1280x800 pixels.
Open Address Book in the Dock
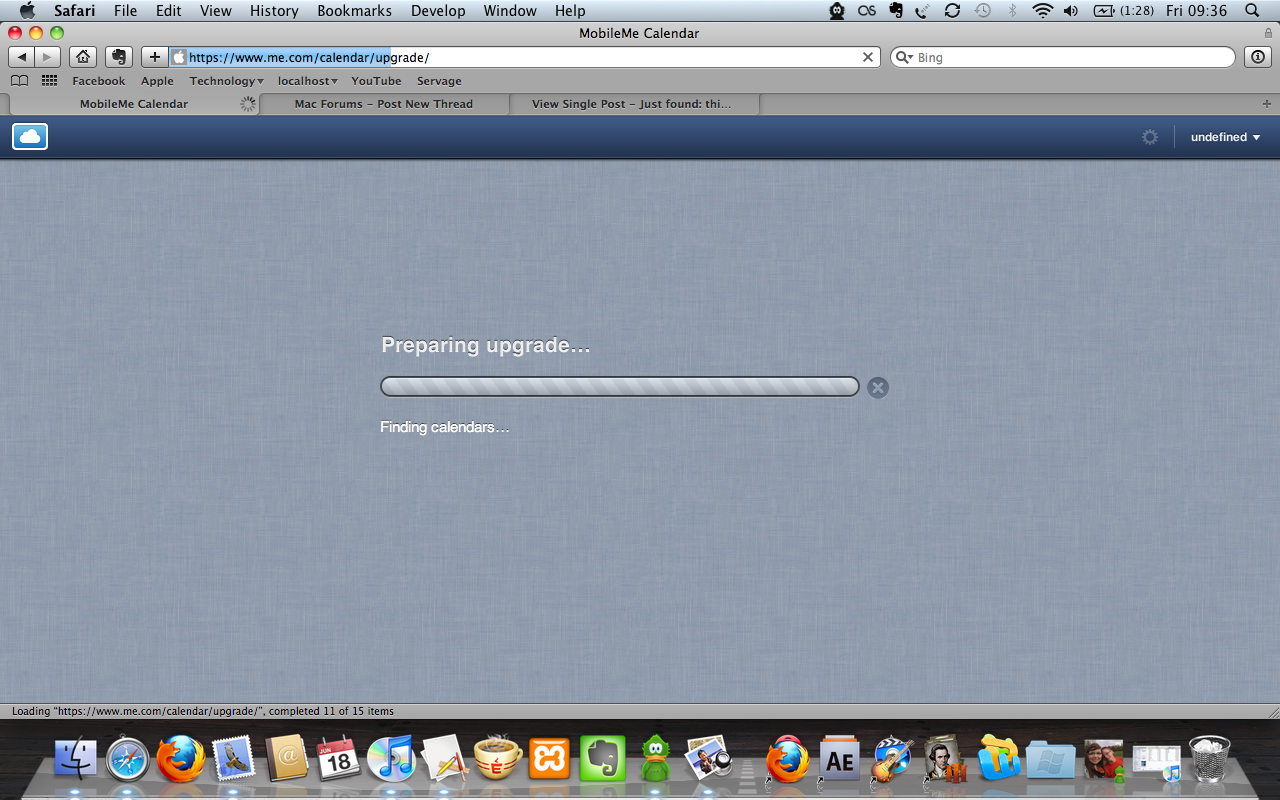pyautogui.click(x=287, y=758)
